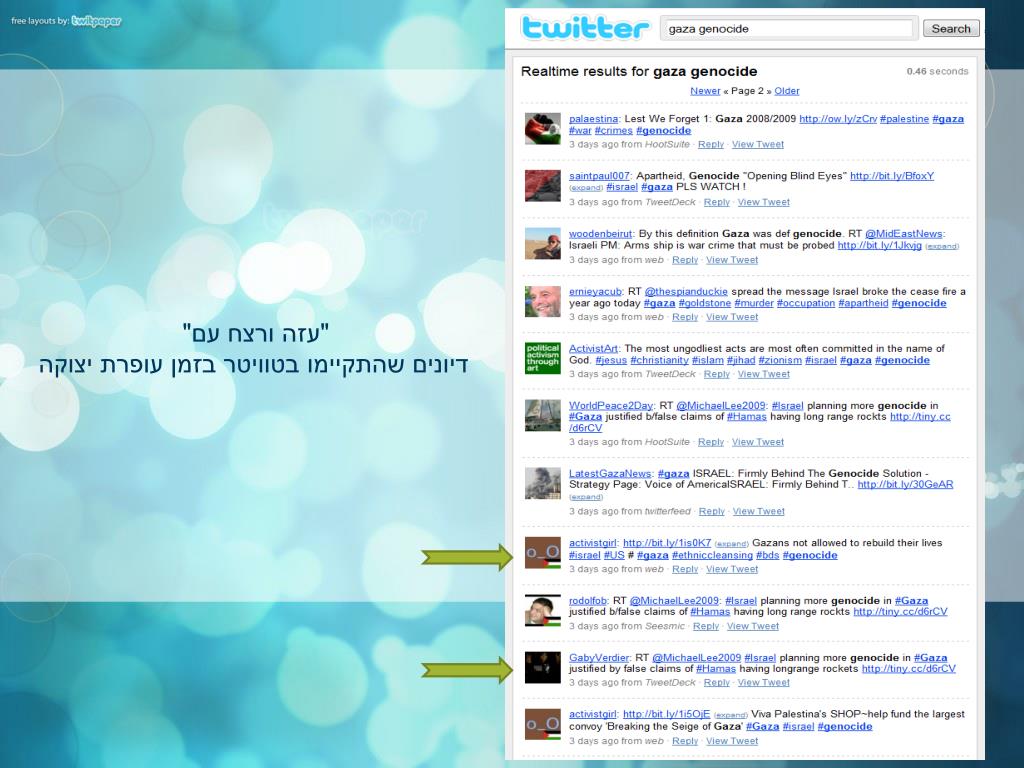Click the @MidEastNews mention
This screenshot has width=1024, height=768.
coord(904,234)
